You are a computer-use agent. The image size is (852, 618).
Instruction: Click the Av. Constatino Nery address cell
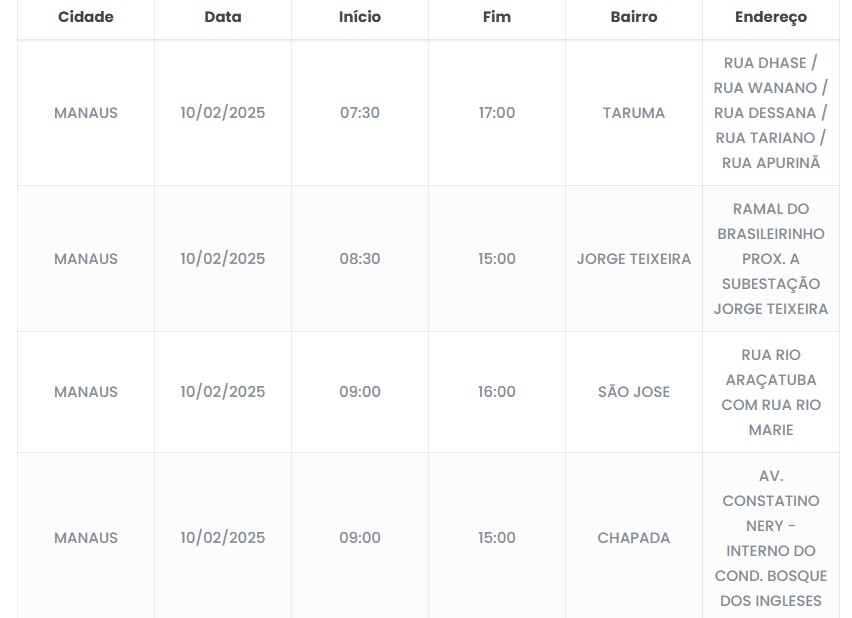770,538
